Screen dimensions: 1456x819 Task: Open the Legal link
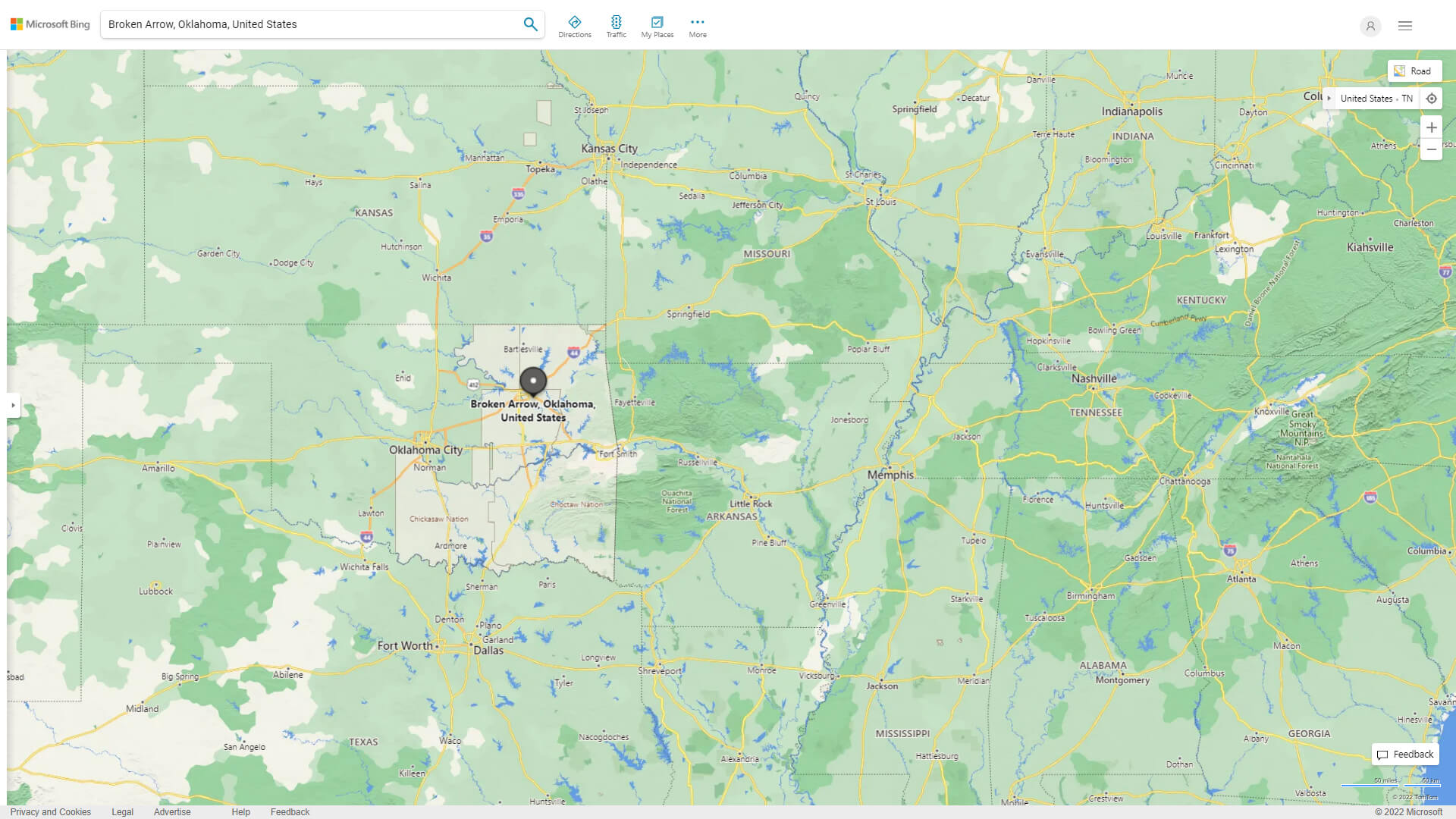click(x=122, y=811)
